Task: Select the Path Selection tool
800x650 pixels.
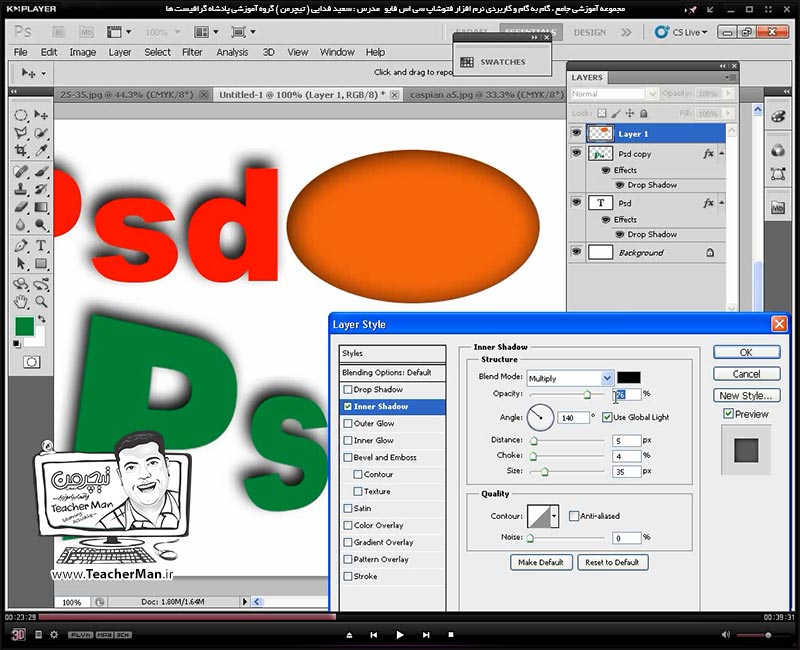Action: [20, 263]
